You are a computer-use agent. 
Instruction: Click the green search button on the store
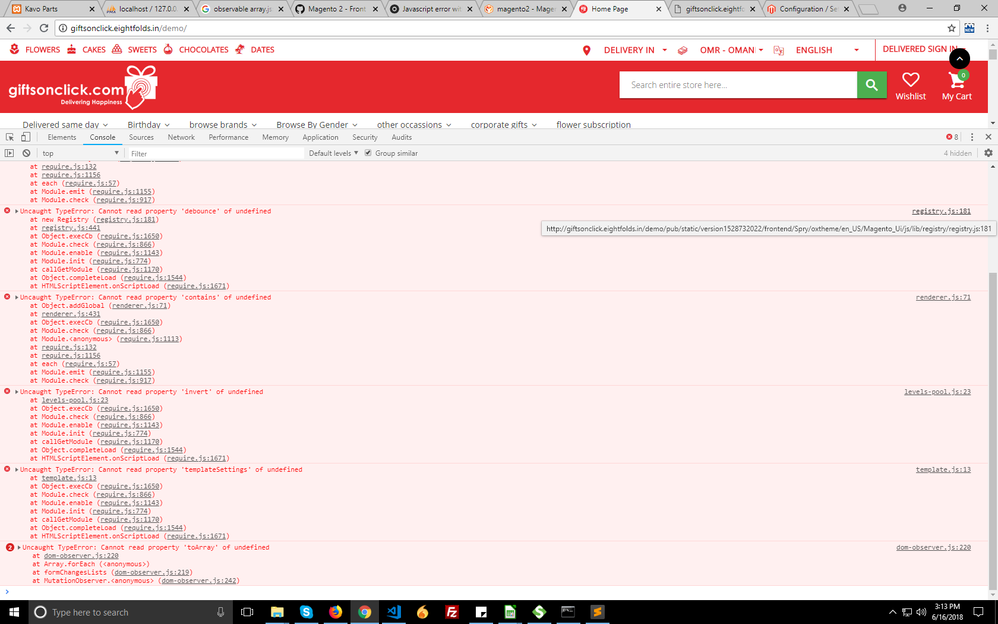point(872,85)
